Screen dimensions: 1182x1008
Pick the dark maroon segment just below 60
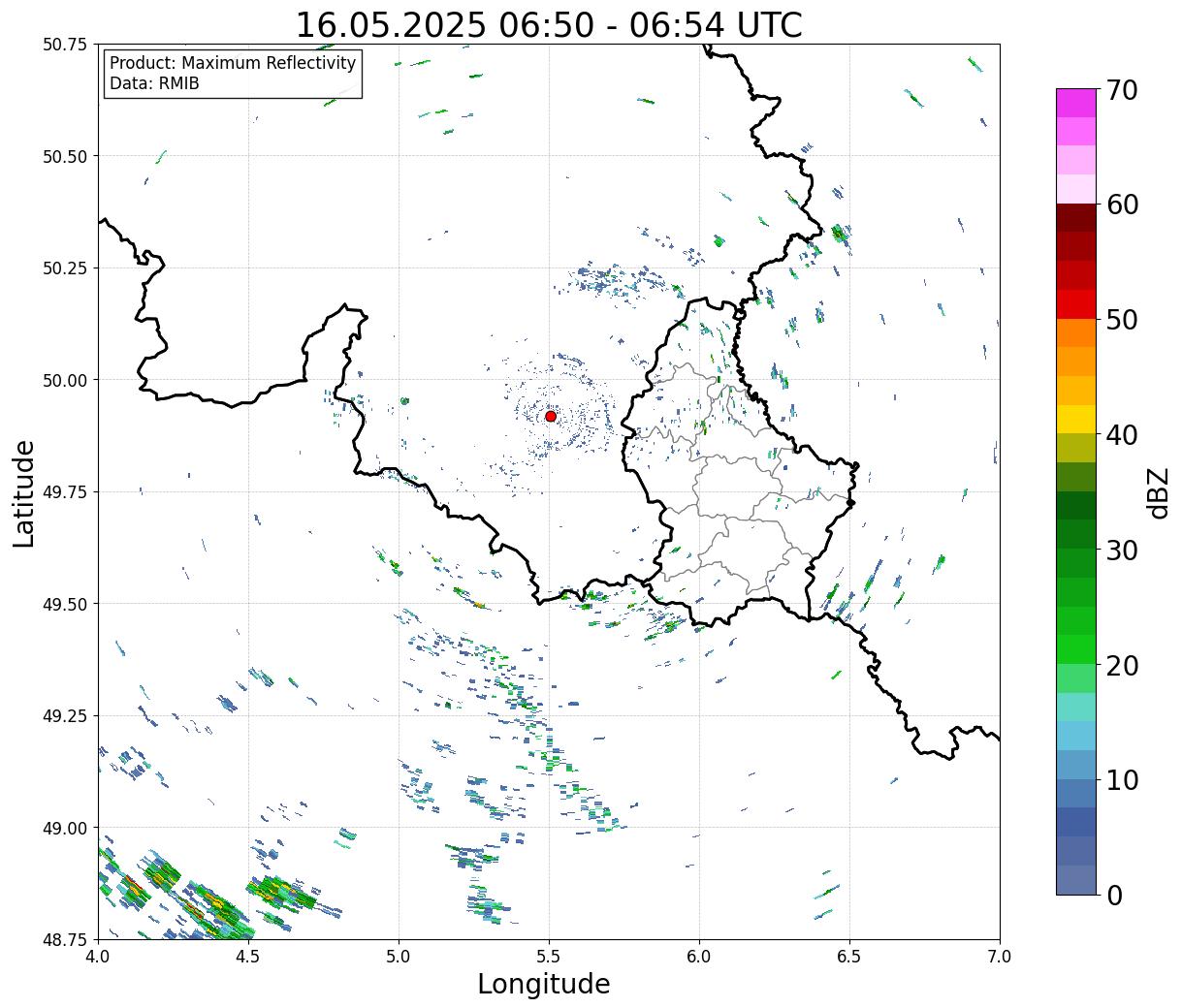(1076, 217)
